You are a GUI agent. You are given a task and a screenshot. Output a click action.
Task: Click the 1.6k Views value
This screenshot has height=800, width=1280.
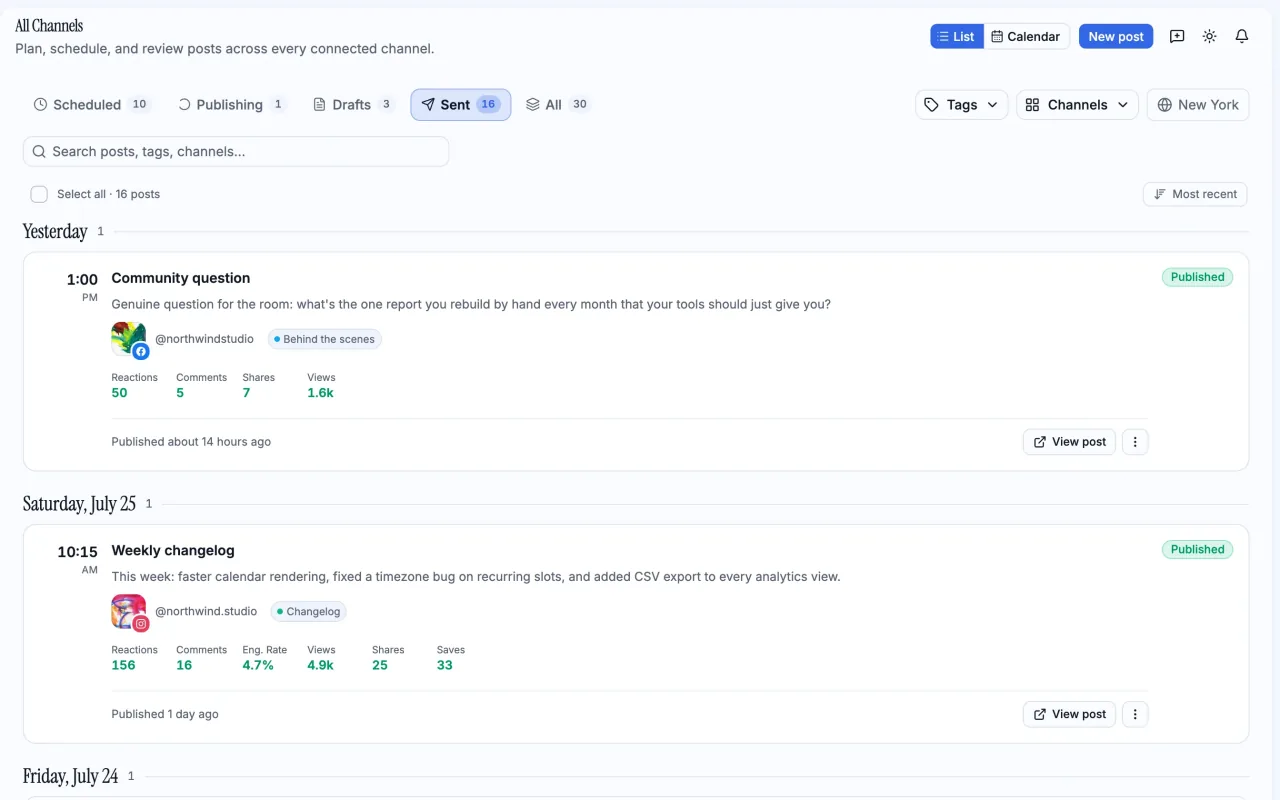coord(320,393)
